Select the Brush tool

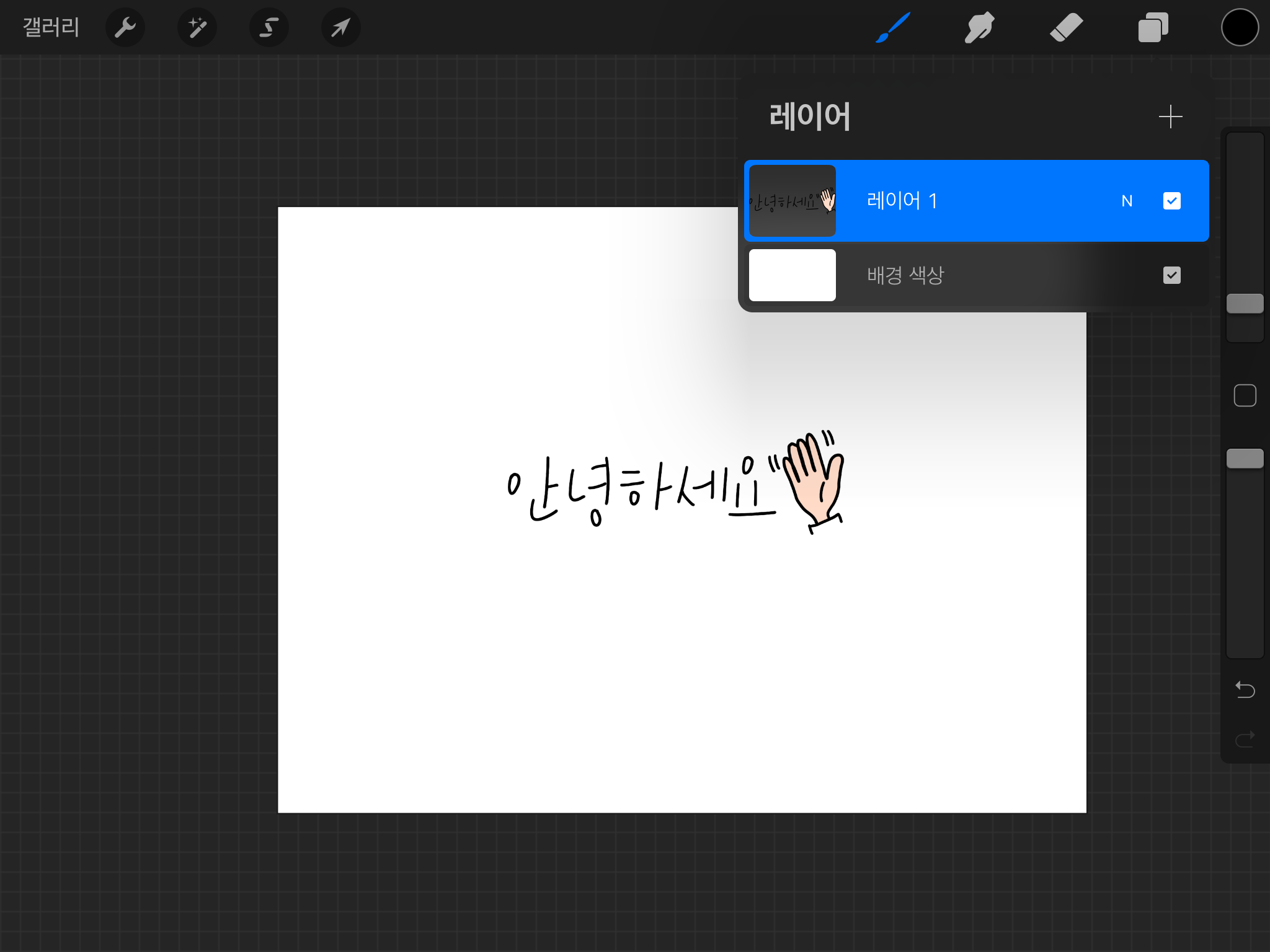point(893,27)
